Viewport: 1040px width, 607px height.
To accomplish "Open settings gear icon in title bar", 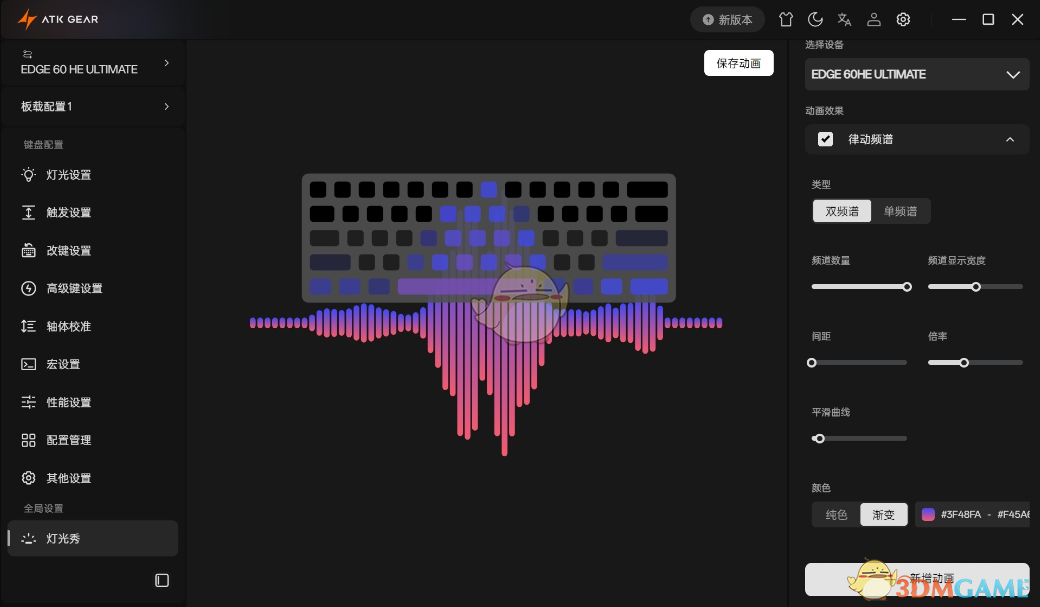I will click(x=903, y=20).
